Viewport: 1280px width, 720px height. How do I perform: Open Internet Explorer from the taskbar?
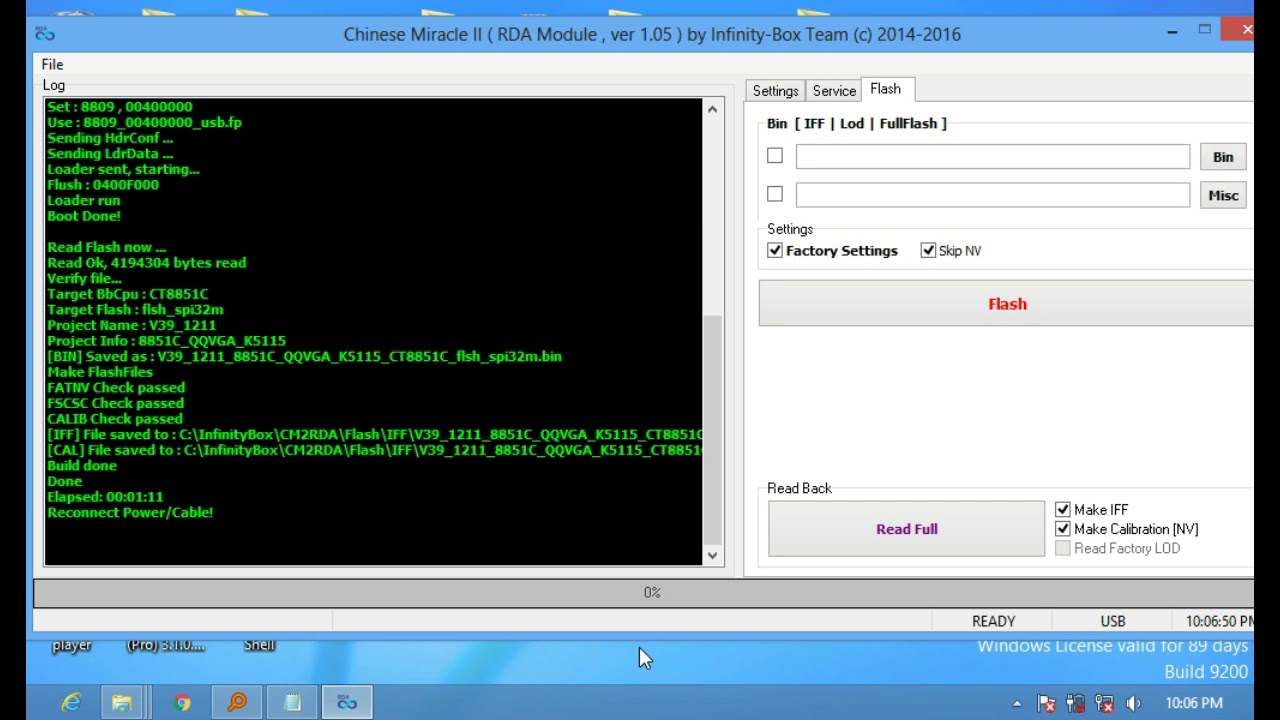71,703
